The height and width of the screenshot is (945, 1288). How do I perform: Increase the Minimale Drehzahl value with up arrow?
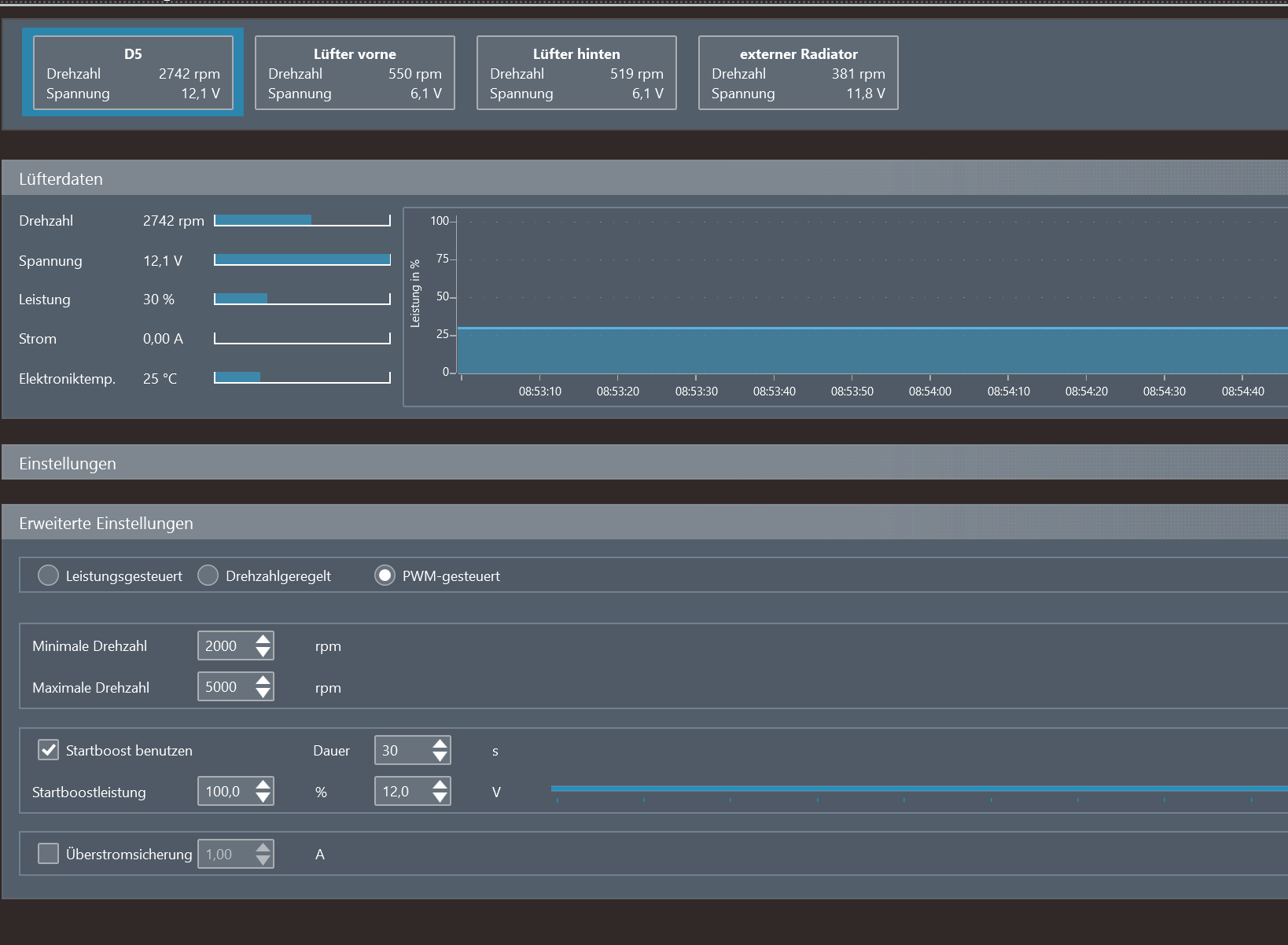[x=263, y=639]
